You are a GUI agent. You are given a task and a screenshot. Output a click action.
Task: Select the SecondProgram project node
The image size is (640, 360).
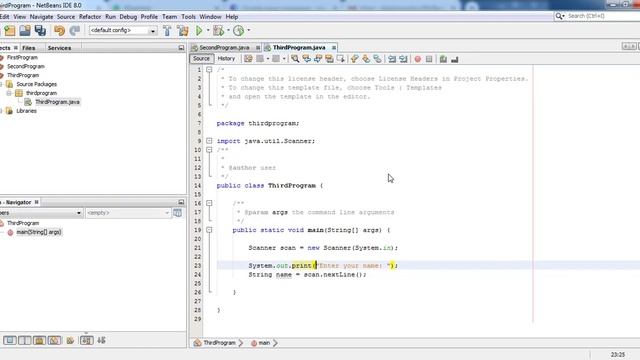coord(25,67)
